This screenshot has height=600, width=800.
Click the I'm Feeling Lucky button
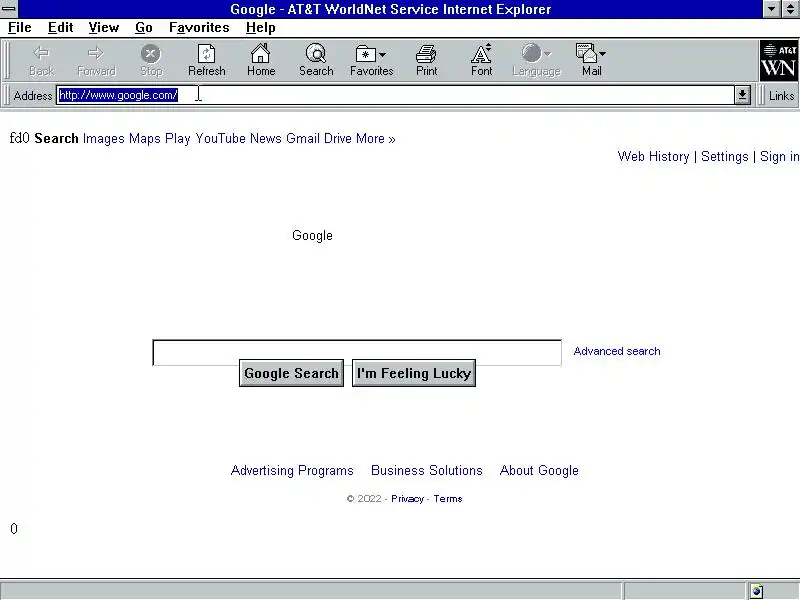pyautogui.click(x=414, y=373)
